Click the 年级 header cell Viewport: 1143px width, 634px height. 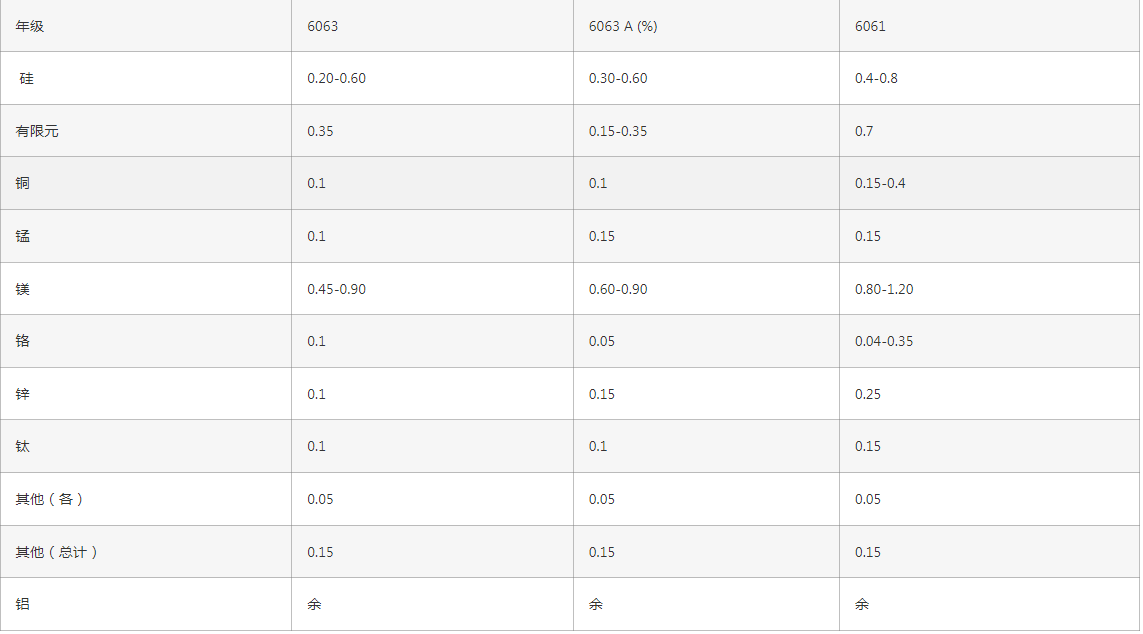[30, 26]
